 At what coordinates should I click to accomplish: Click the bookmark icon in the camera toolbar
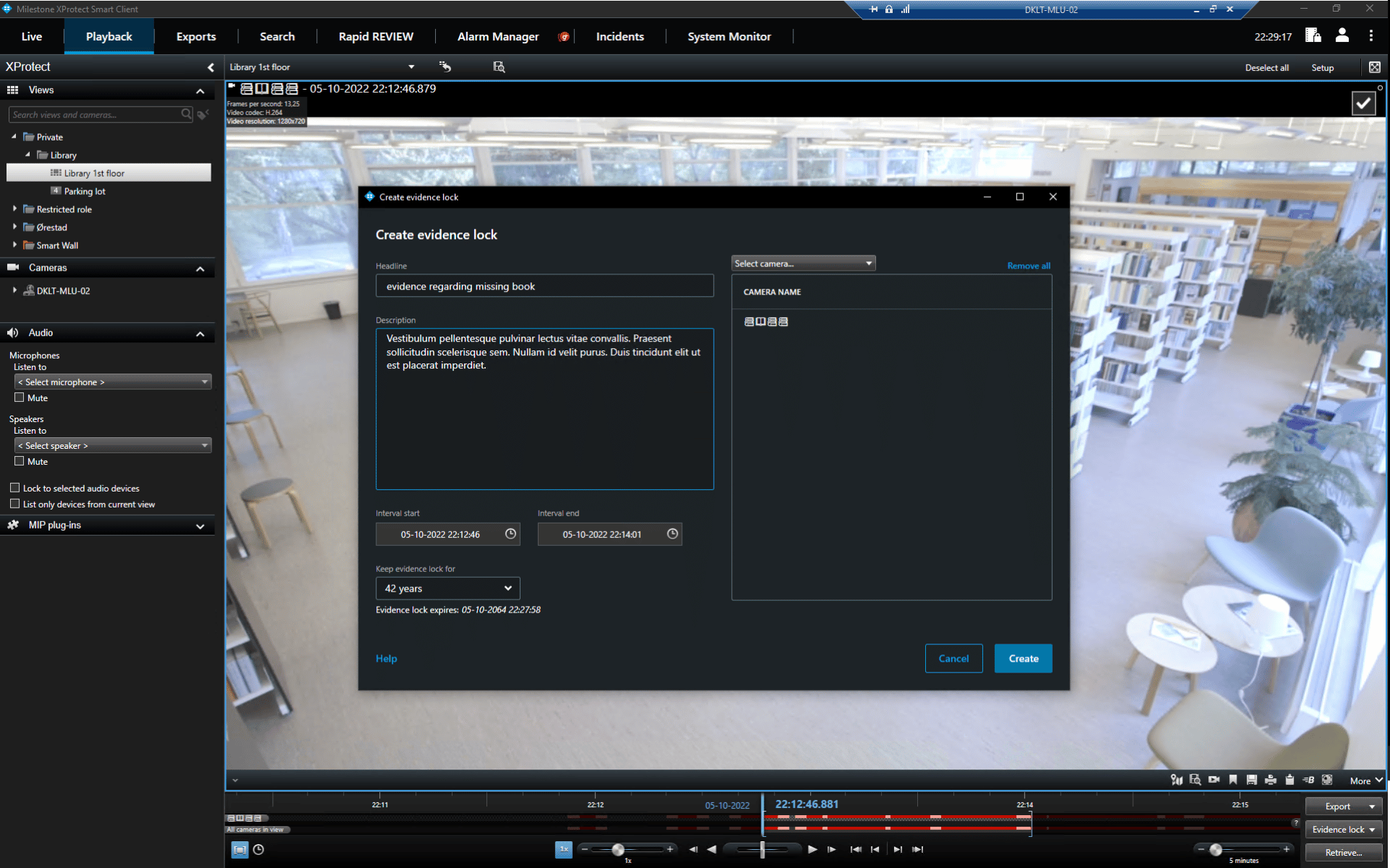point(1233,780)
